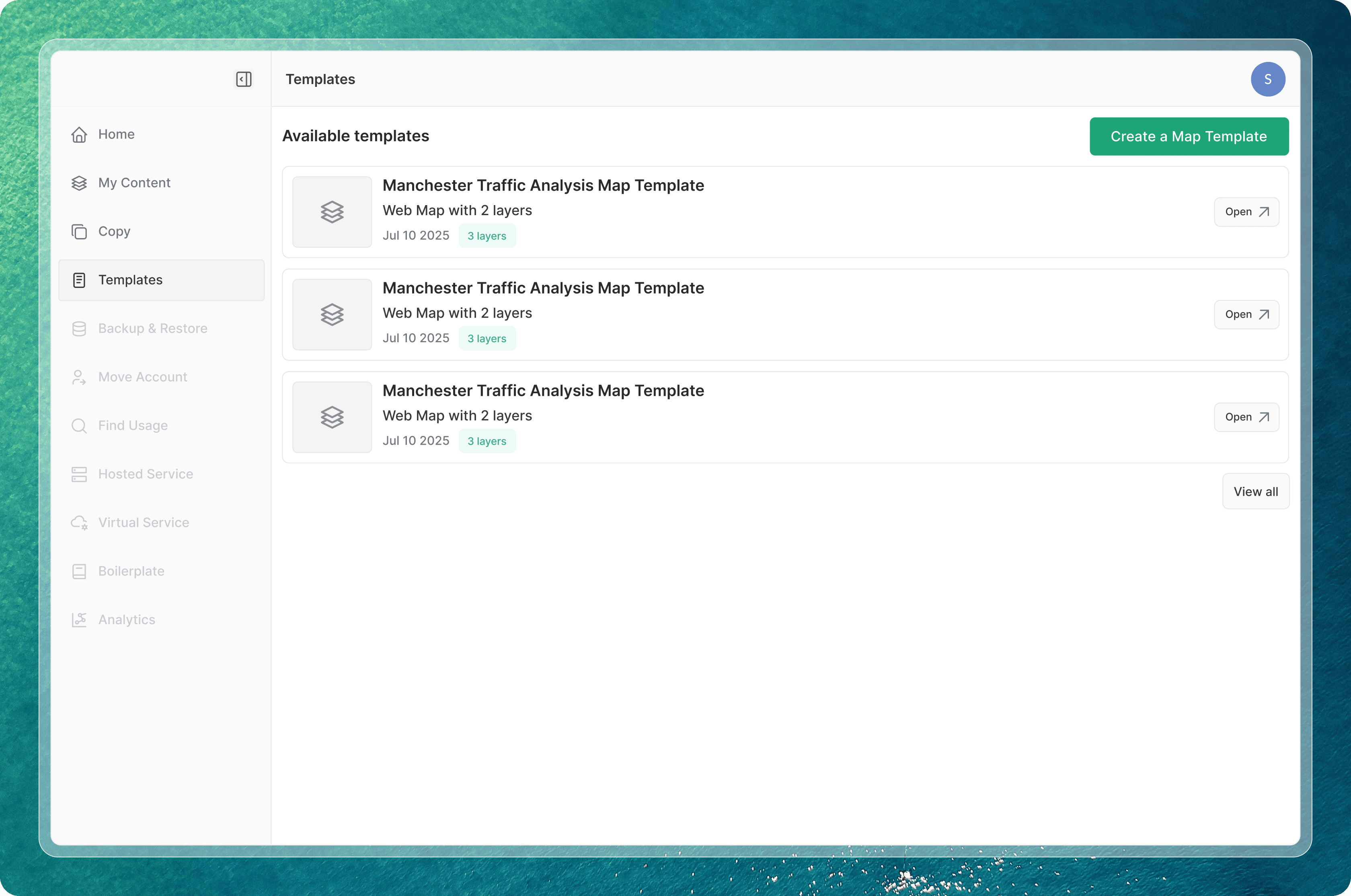Open the second Manchester Traffic template
This screenshot has height=896, width=1351.
click(1246, 315)
